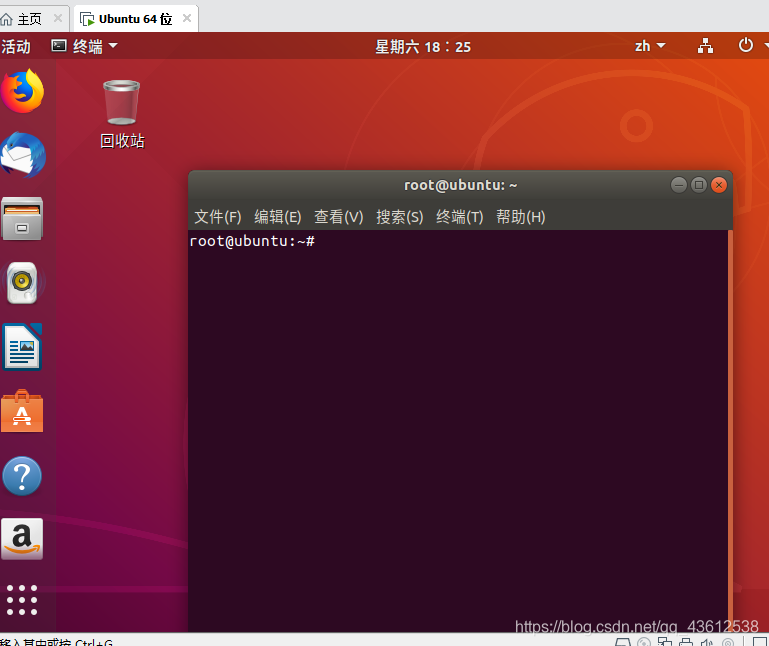Click the root@ubuntu: ~ title bar
Viewport: 769px width, 646px height.
point(461,185)
